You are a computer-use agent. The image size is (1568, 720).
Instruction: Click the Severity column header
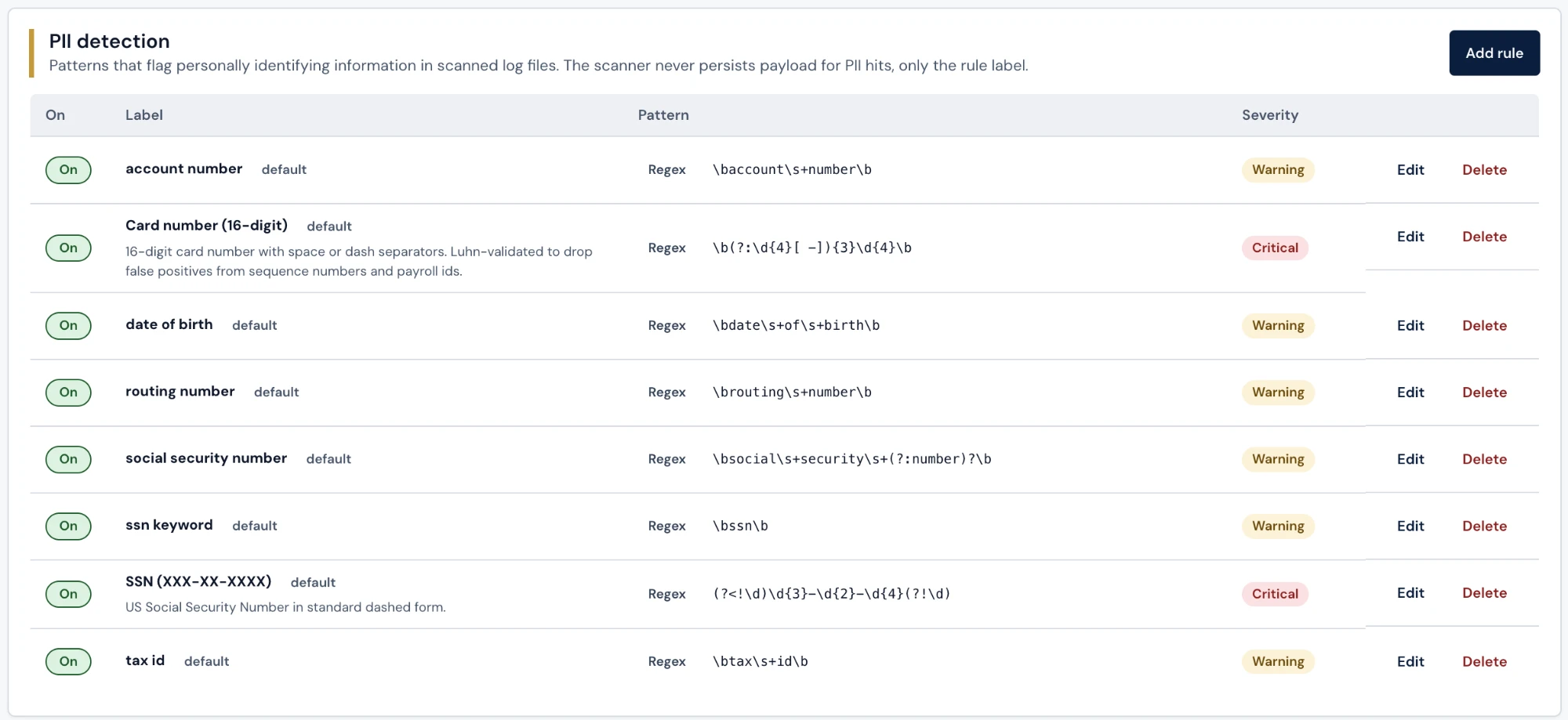click(1270, 115)
